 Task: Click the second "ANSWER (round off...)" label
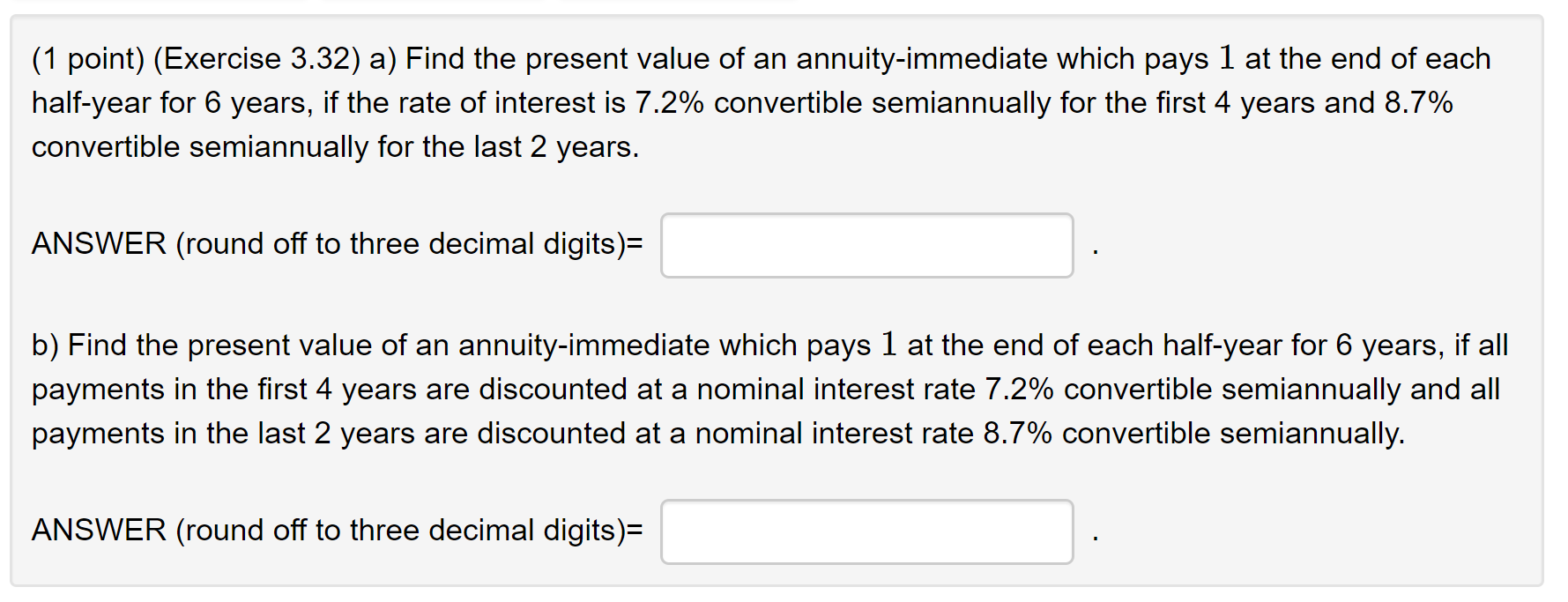338,531
